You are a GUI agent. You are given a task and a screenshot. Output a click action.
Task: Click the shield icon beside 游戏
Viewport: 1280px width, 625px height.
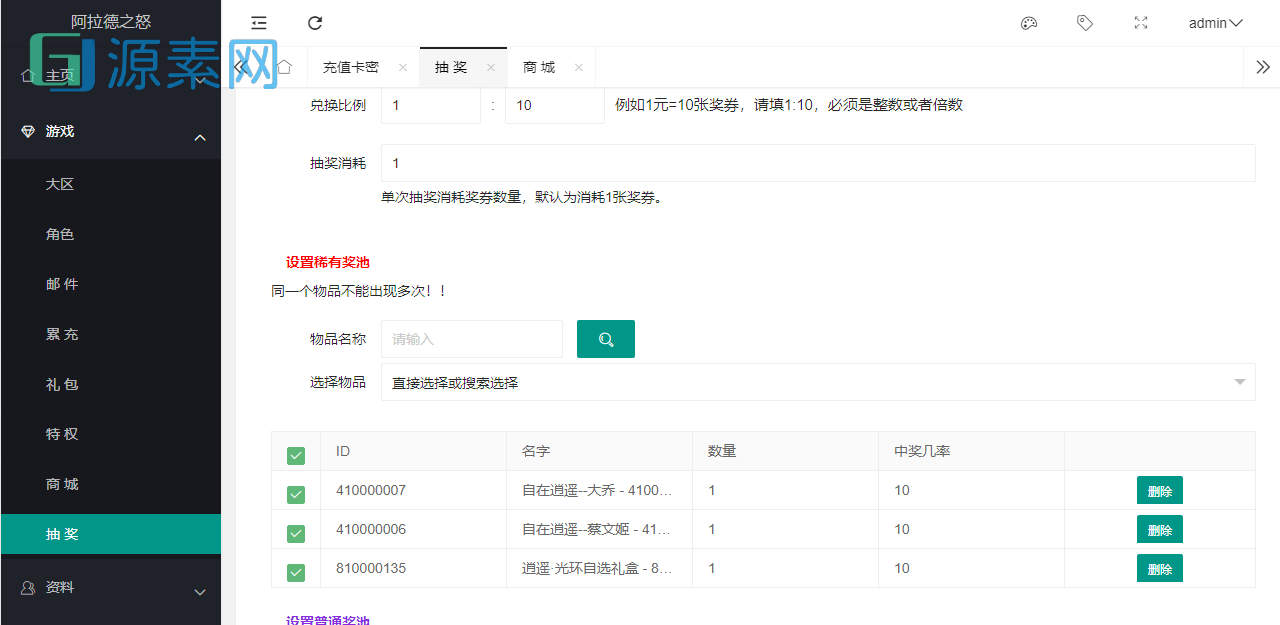pyautogui.click(x=27, y=131)
